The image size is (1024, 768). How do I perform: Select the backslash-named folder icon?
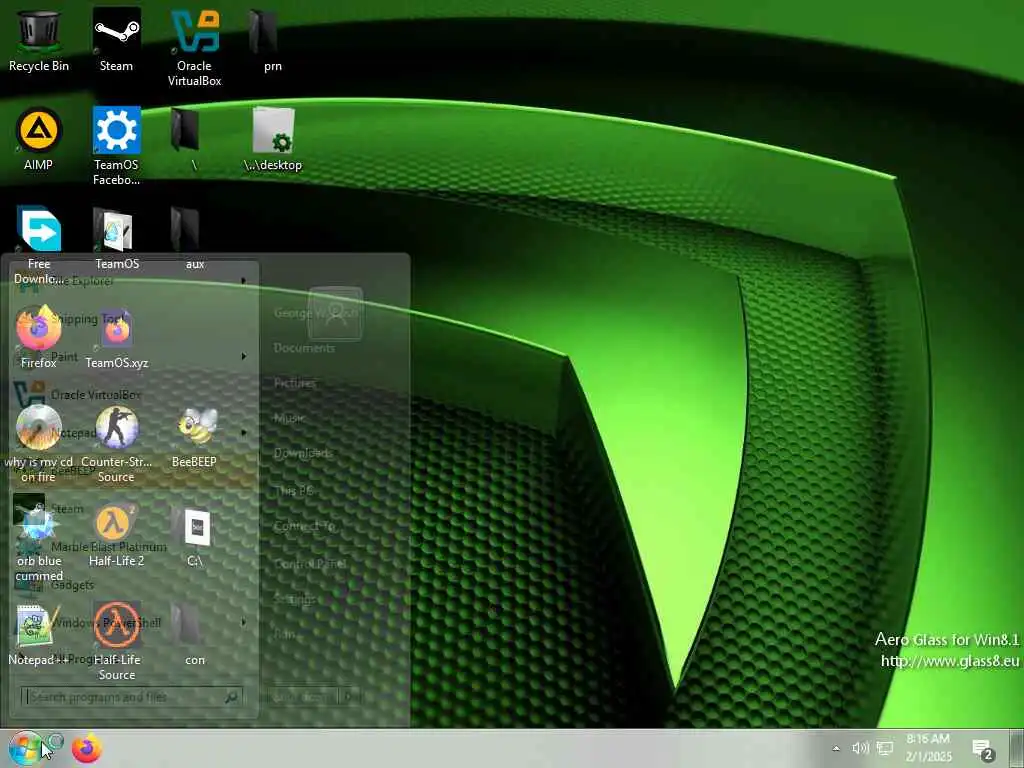click(x=195, y=139)
